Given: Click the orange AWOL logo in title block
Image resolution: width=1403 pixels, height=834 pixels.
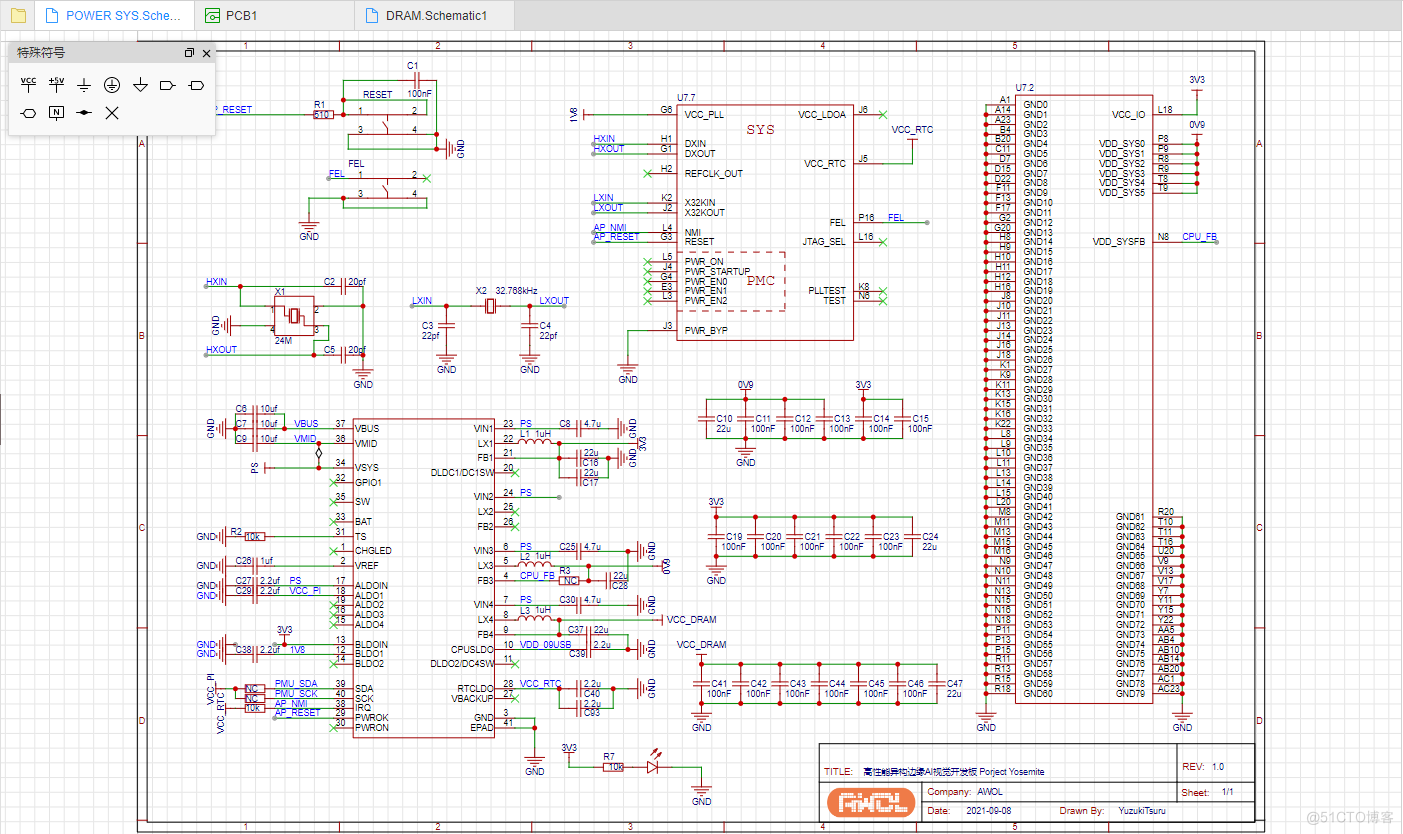Looking at the screenshot, I should [870, 802].
